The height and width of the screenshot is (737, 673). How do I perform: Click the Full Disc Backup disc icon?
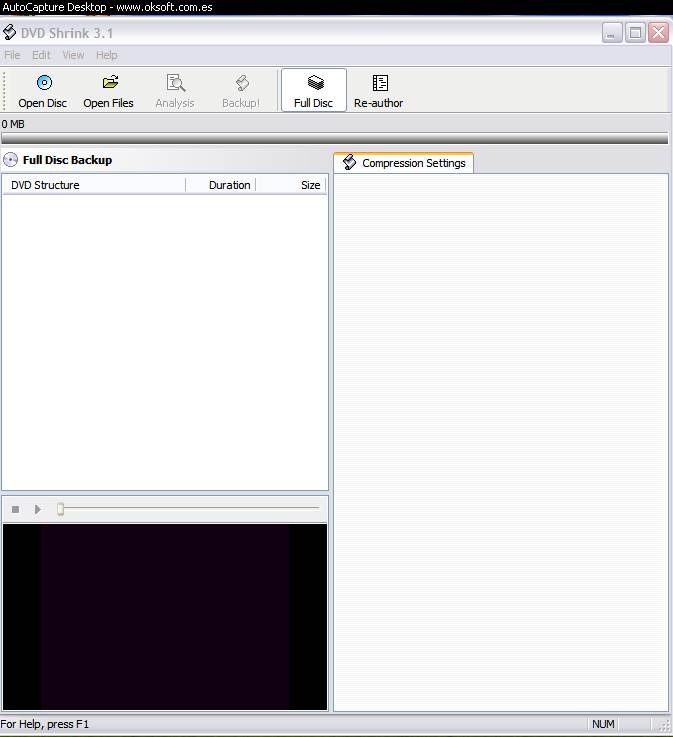point(10,160)
